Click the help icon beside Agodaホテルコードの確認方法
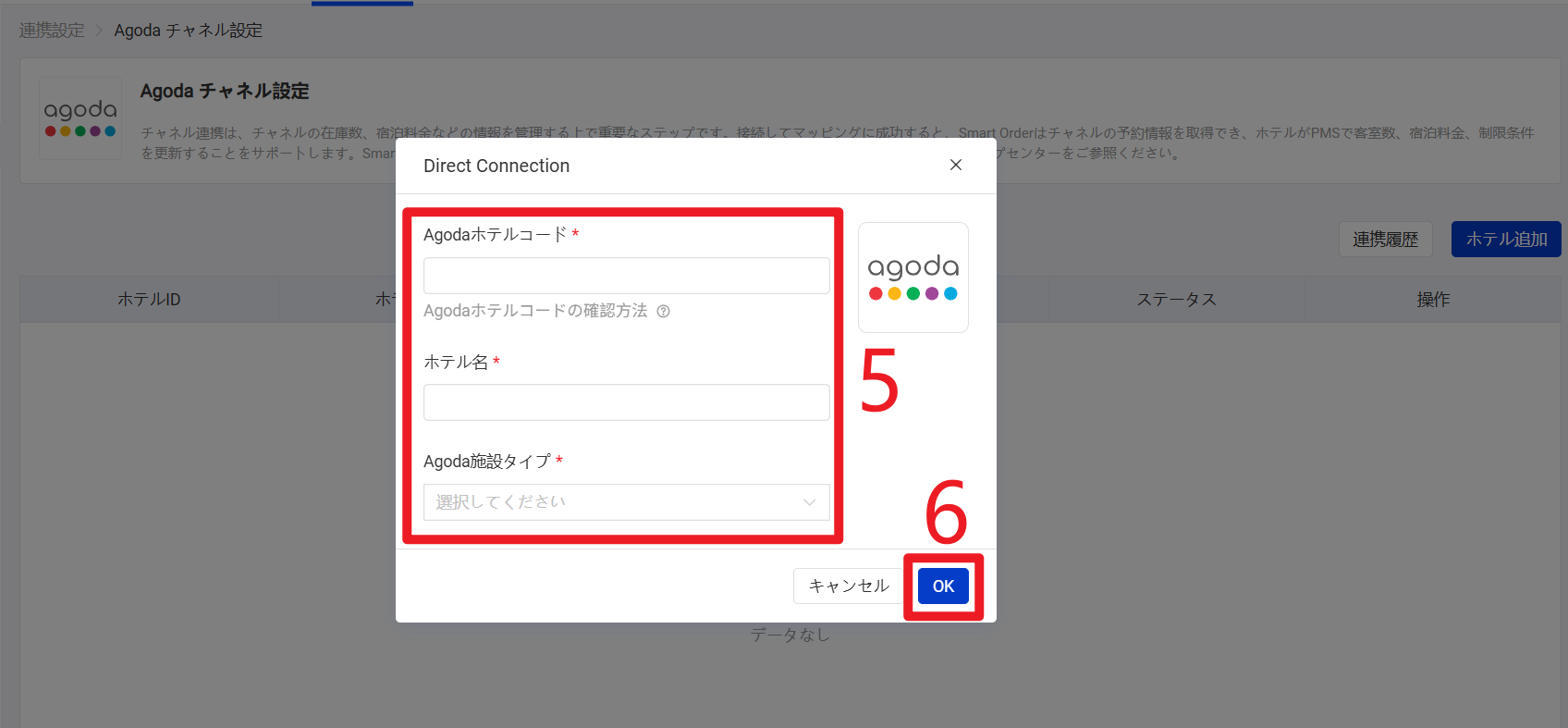Image resolution: width=1568 pixels, height=728 pixels. pos(663,312)
